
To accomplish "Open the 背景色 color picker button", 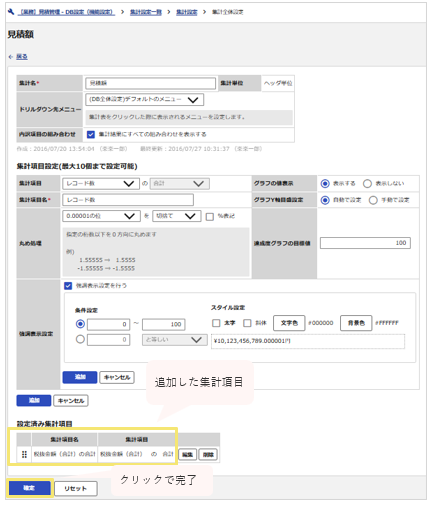I will click(356, 323).
